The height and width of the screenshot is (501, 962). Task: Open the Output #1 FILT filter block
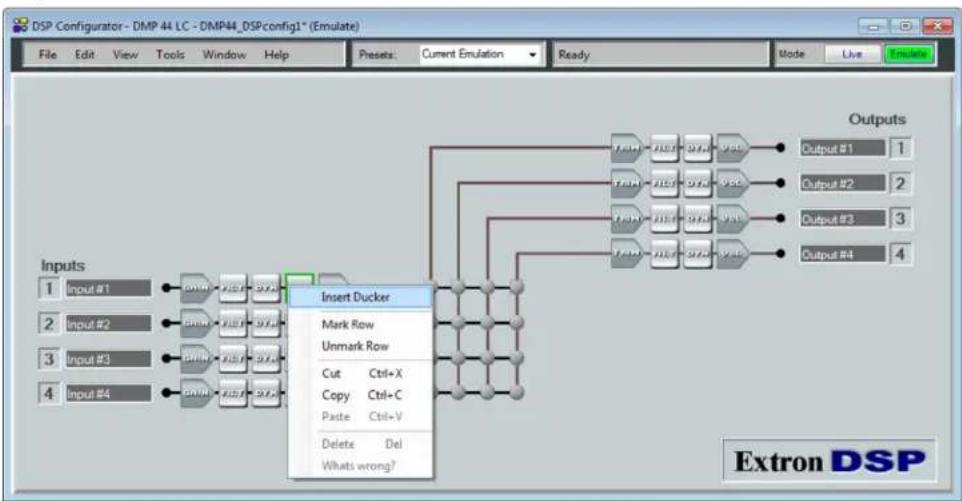point(664,148)
